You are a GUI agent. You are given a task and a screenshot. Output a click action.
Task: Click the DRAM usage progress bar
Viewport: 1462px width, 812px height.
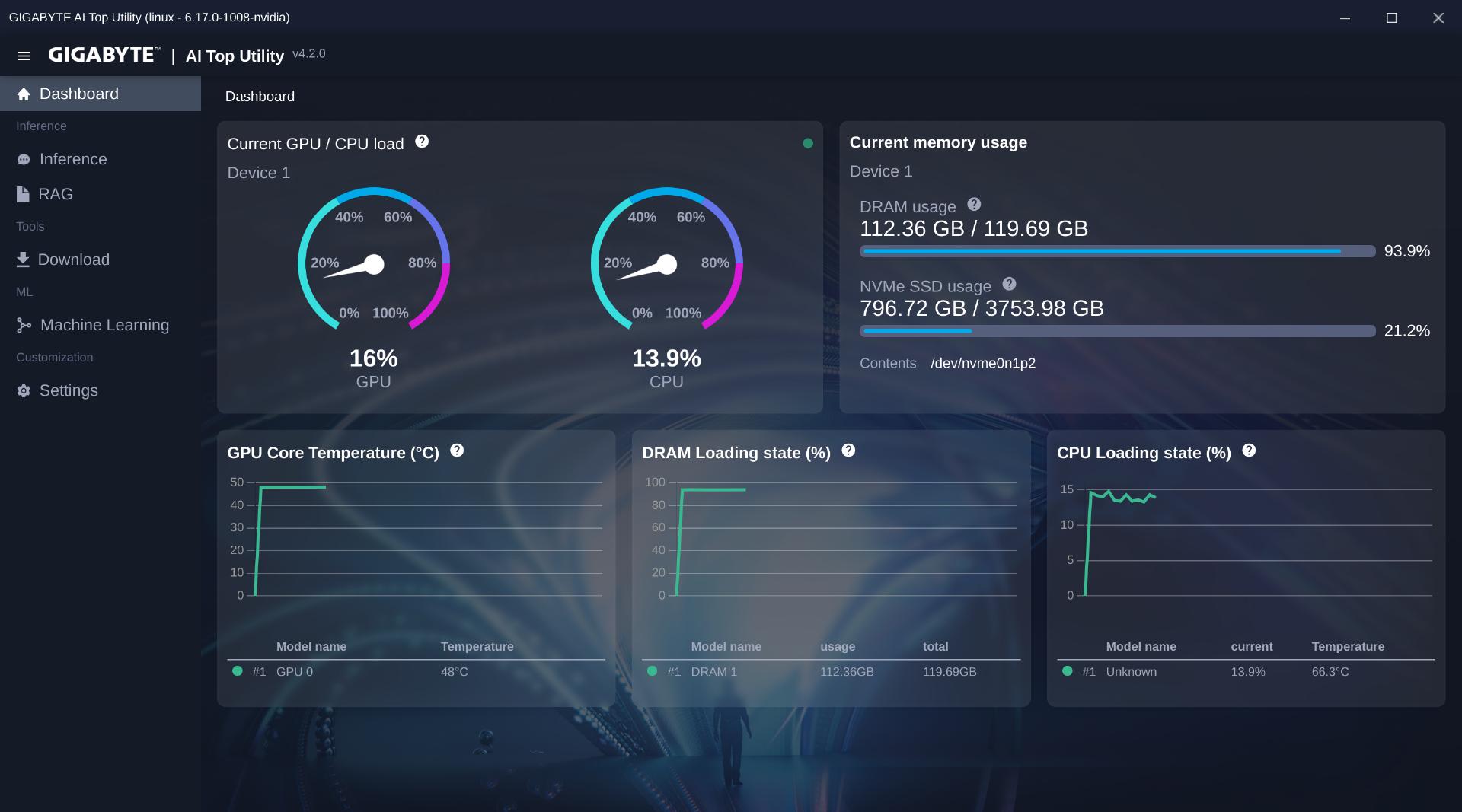tap(1117, 251)
